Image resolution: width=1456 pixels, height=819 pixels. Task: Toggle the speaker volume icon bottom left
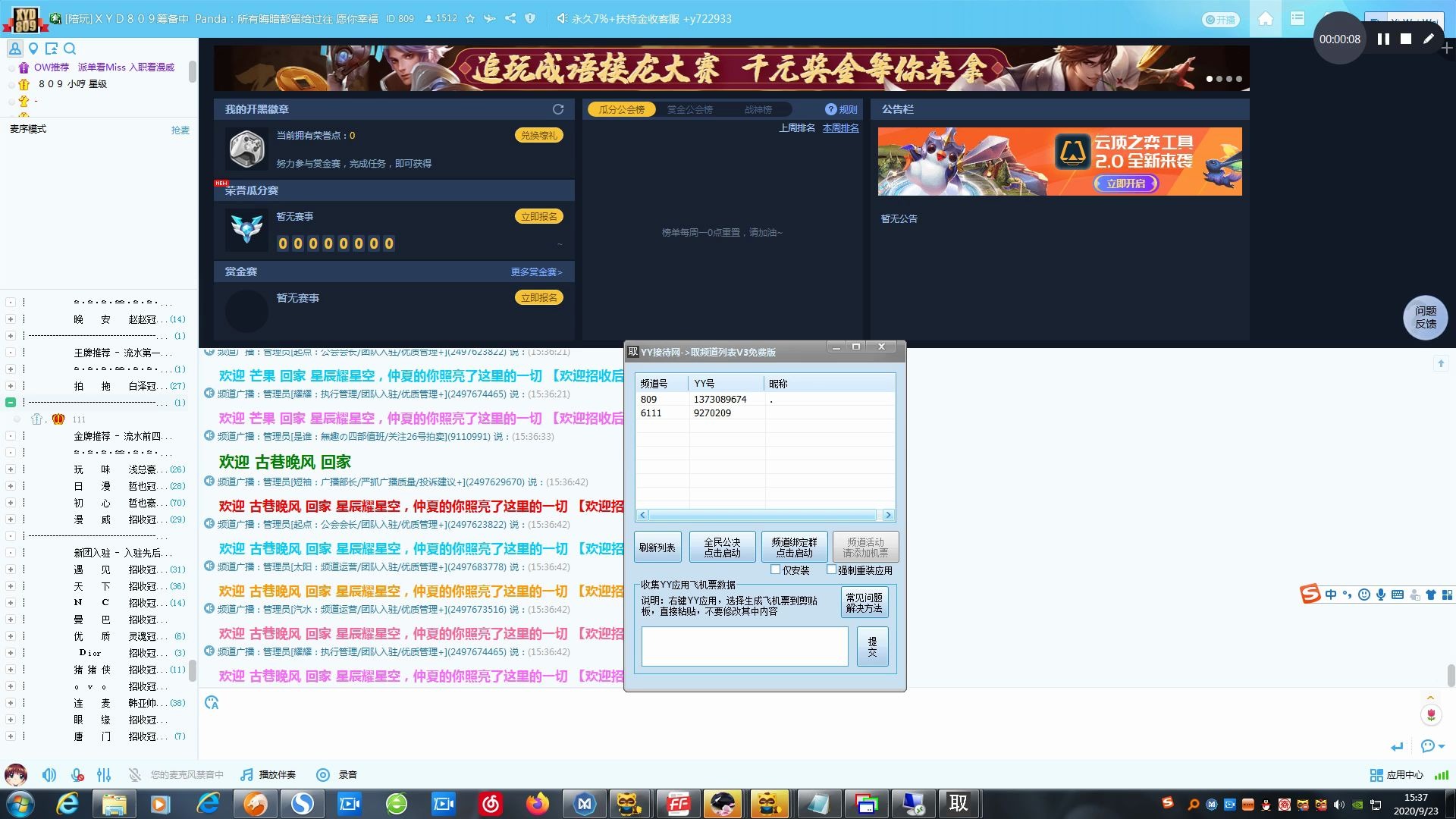49,775
